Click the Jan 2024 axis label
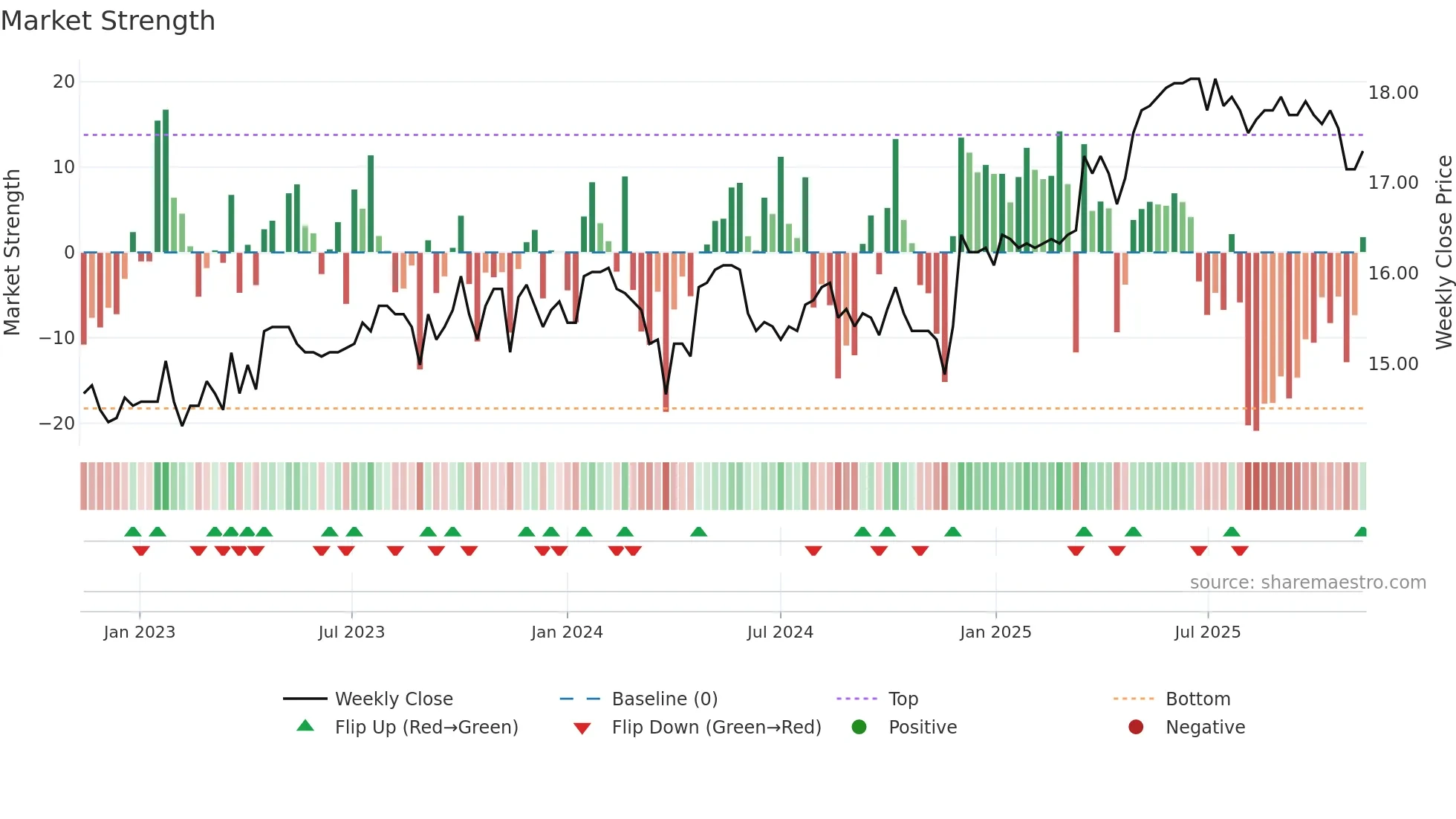 [x=567, y=632]
